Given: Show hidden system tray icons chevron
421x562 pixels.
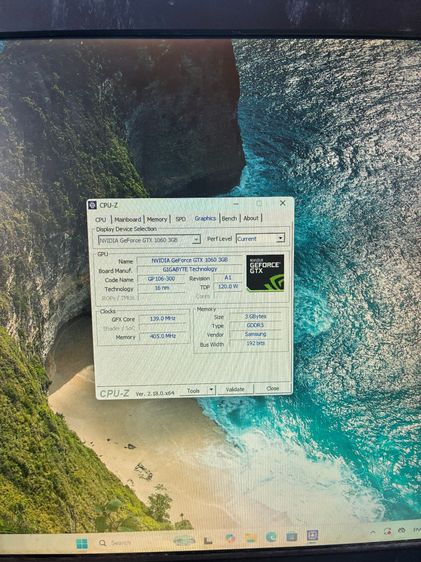Looking at the screenshot, I should 373,533.
